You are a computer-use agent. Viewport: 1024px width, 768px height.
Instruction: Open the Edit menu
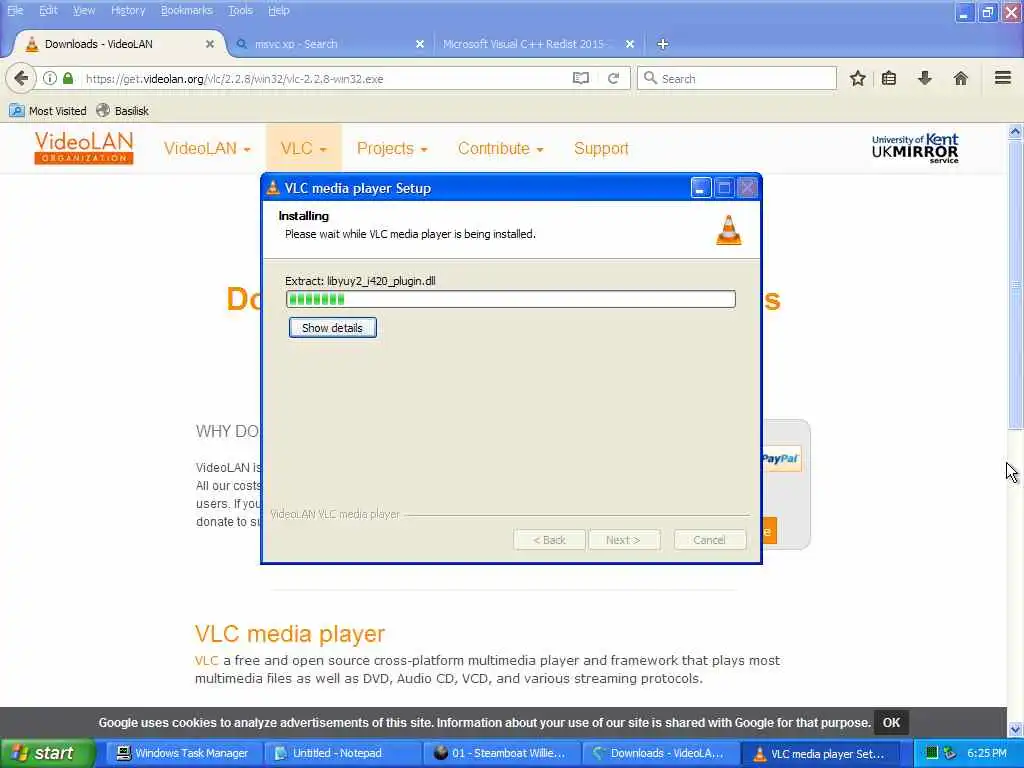coord(48,10)
